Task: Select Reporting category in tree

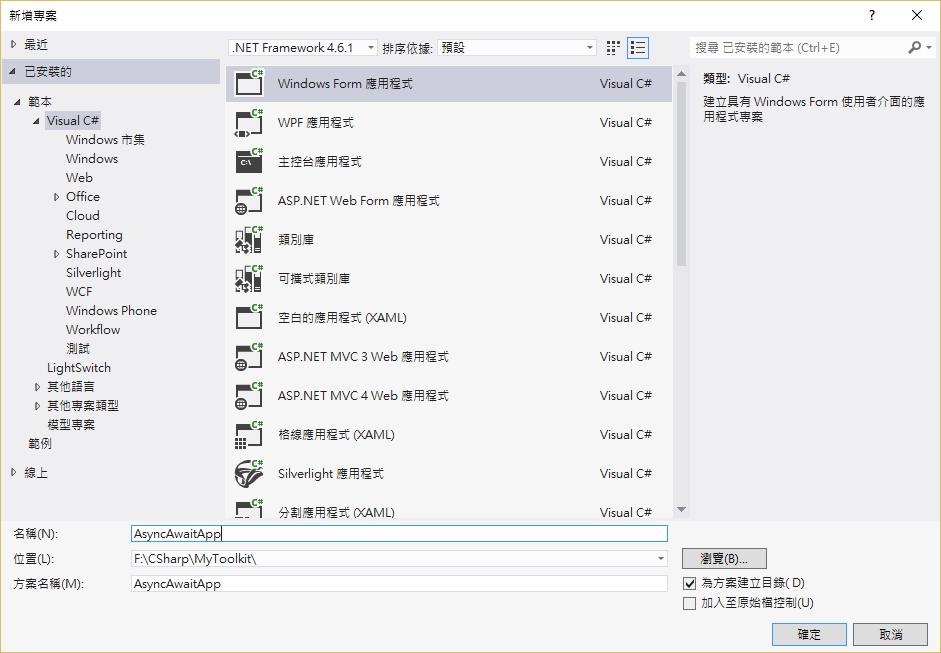Action: tap(94, 235)
